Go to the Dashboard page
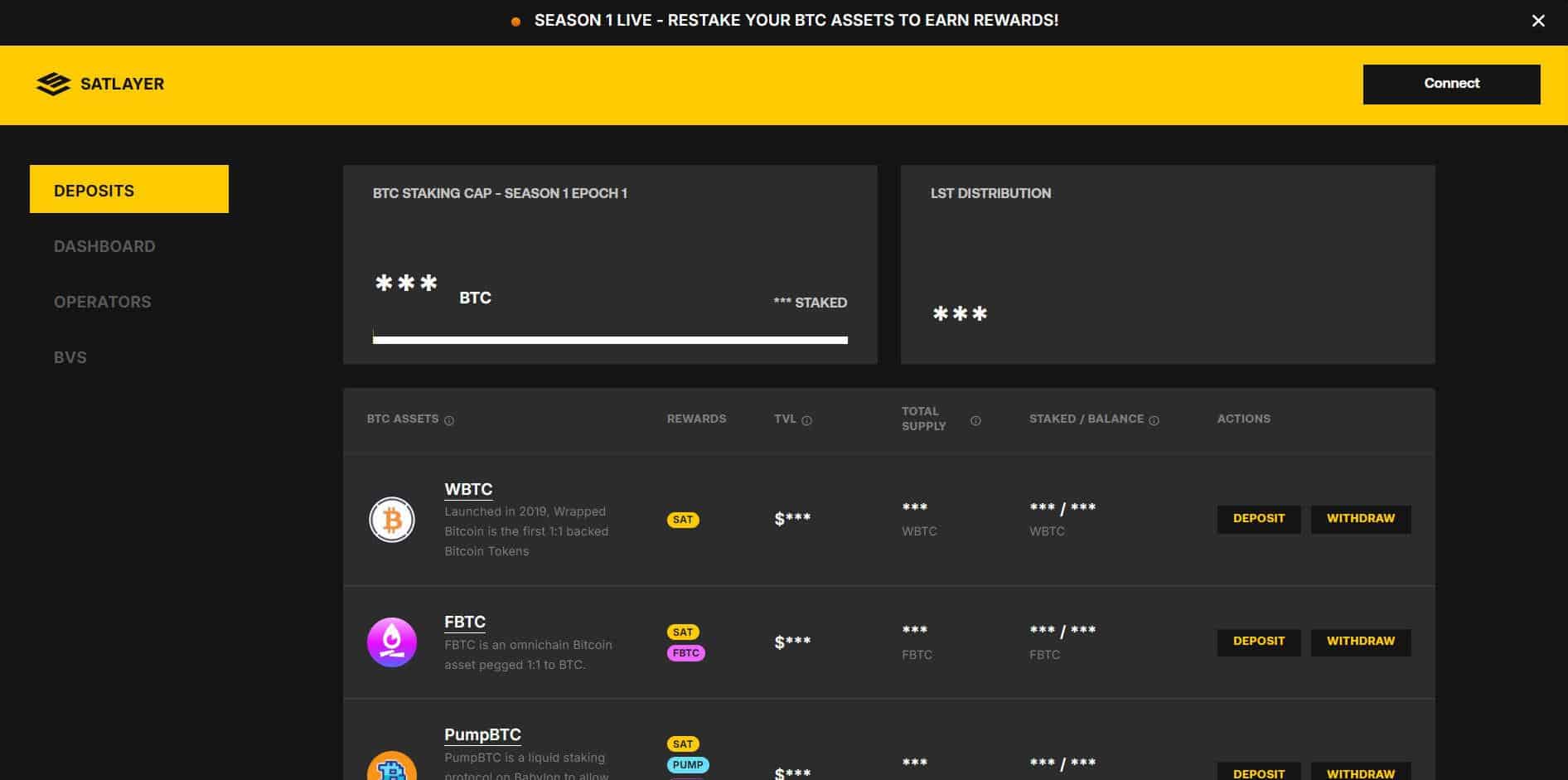 pyautogui.click(x=104, y=246)
